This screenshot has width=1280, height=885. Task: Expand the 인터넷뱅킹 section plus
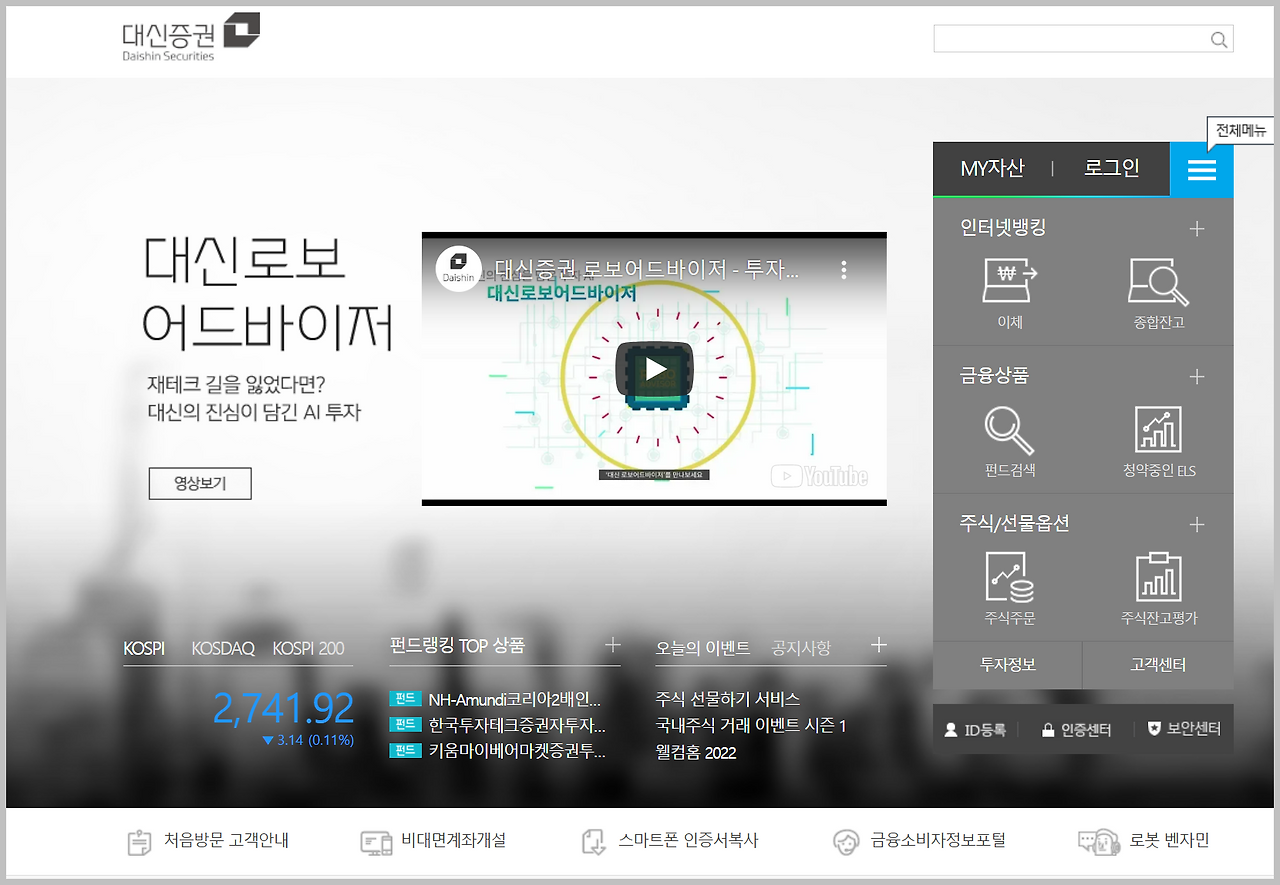1196,229
